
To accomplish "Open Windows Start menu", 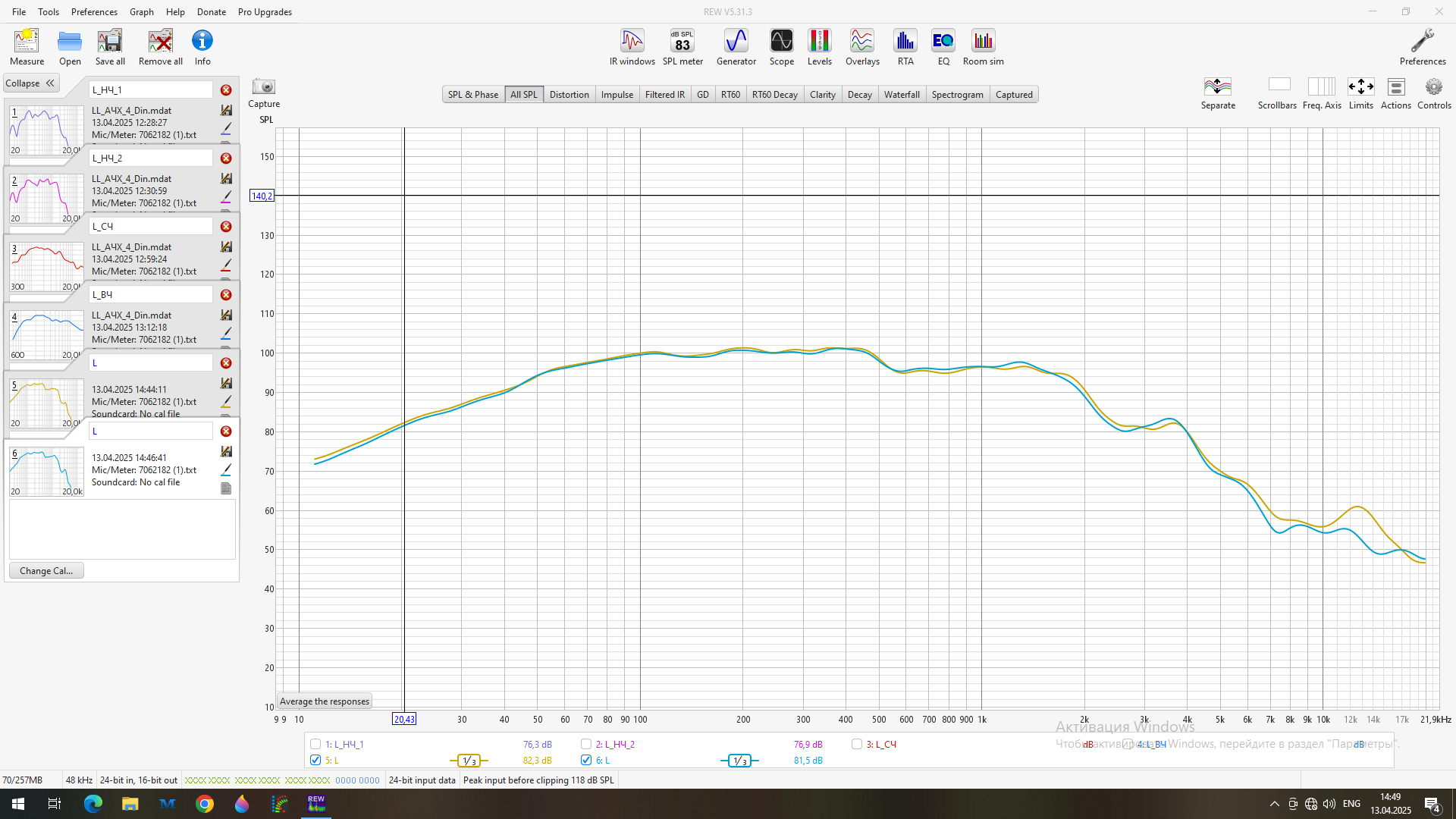I will pyautogui.click(x=18, y=804).
